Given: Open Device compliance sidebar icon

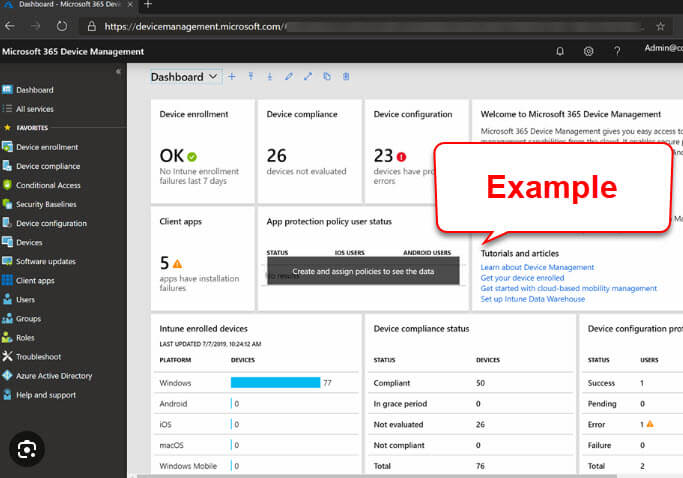Looking at the screenshot, I should (7, 166).
